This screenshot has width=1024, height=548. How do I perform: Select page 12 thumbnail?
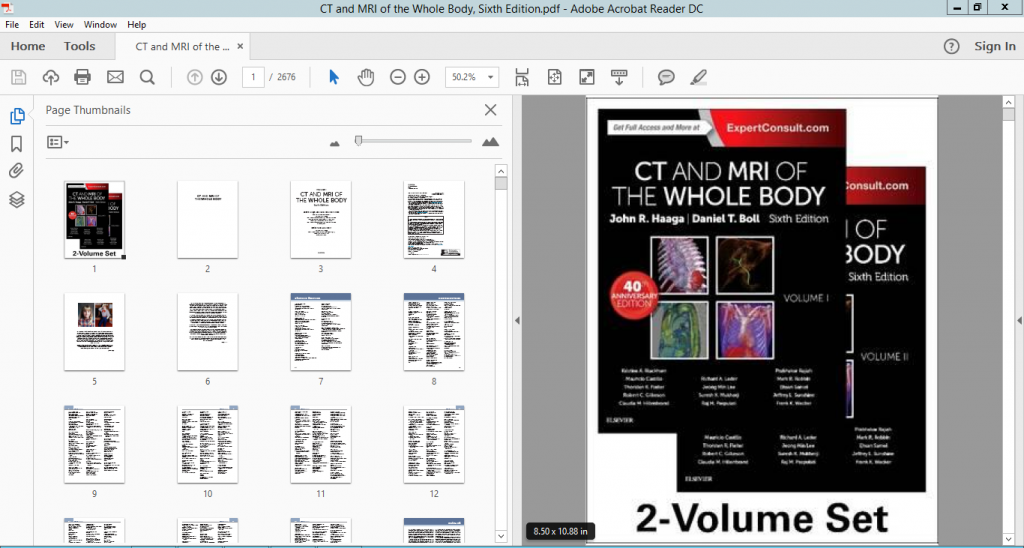(434, 444)
